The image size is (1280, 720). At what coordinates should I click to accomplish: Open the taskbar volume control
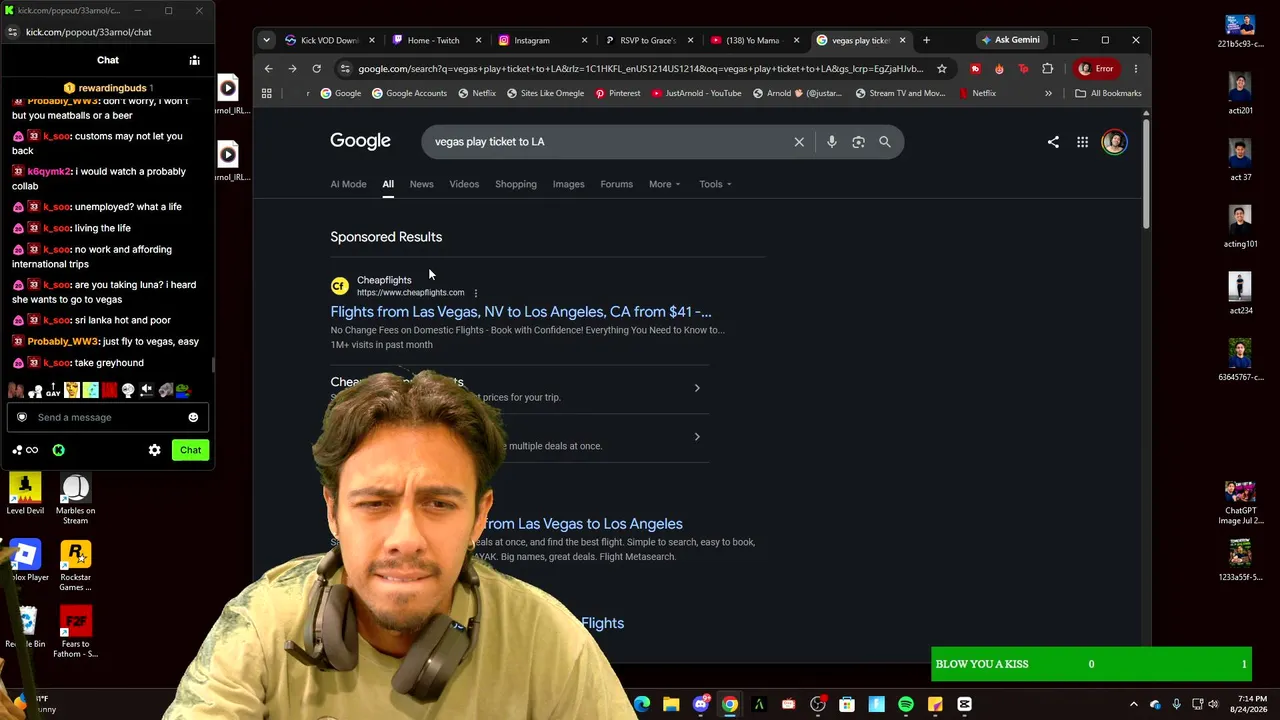click(x=1213, y=705)
